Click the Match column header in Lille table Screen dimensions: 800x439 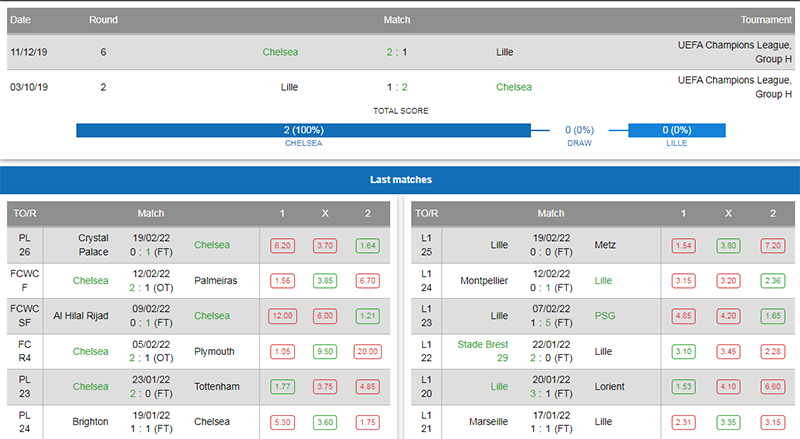tap(551, 213)
